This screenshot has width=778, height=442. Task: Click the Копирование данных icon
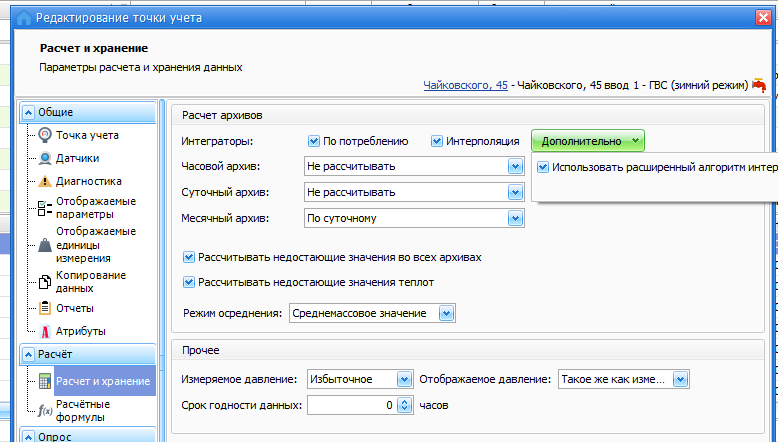pyautogui.click(x=45, y=282)
